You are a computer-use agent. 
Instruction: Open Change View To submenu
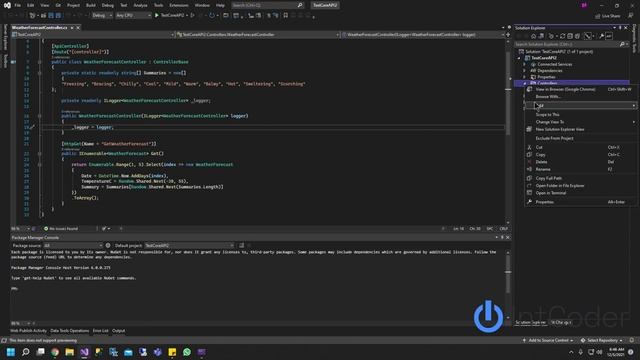[581, 122]
